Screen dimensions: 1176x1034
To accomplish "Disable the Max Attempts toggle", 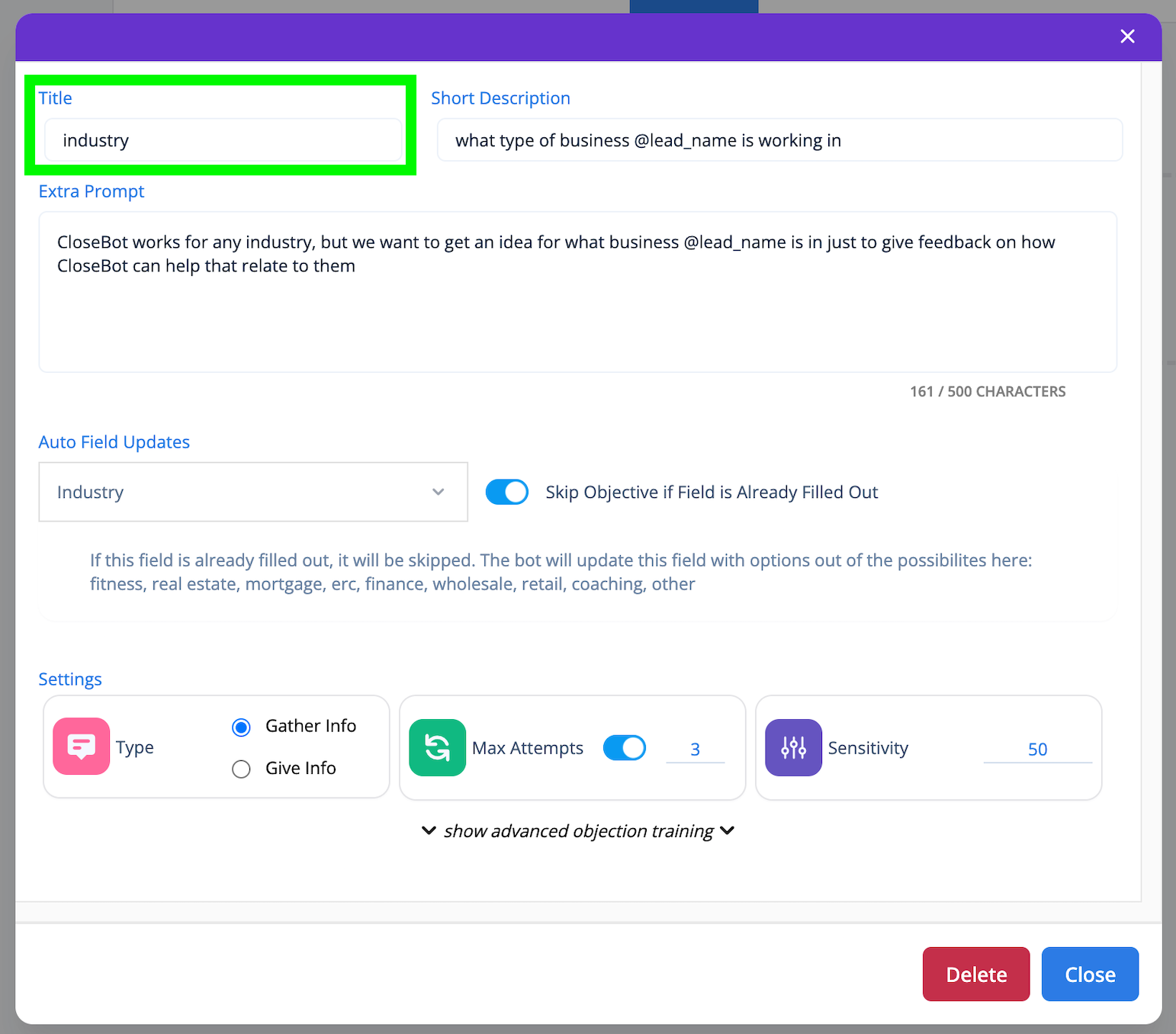I will tap(625, 748).
